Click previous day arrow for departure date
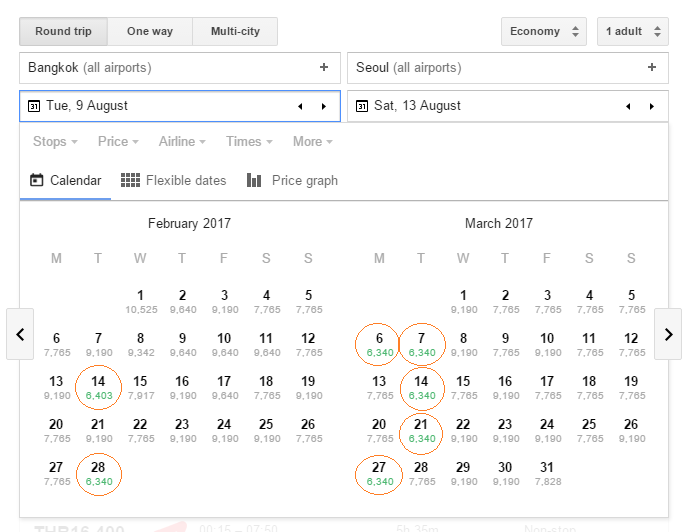Viewport: 688px width, 532px height. click(x=300, y=106)
